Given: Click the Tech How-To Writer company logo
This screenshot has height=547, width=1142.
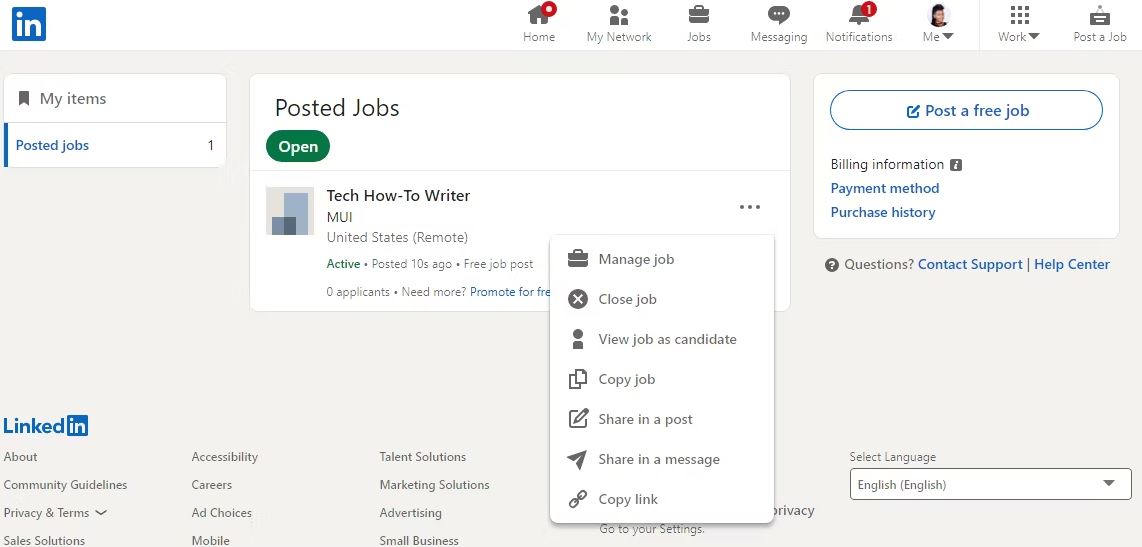Looking at the screenshot, I should 290,211.
